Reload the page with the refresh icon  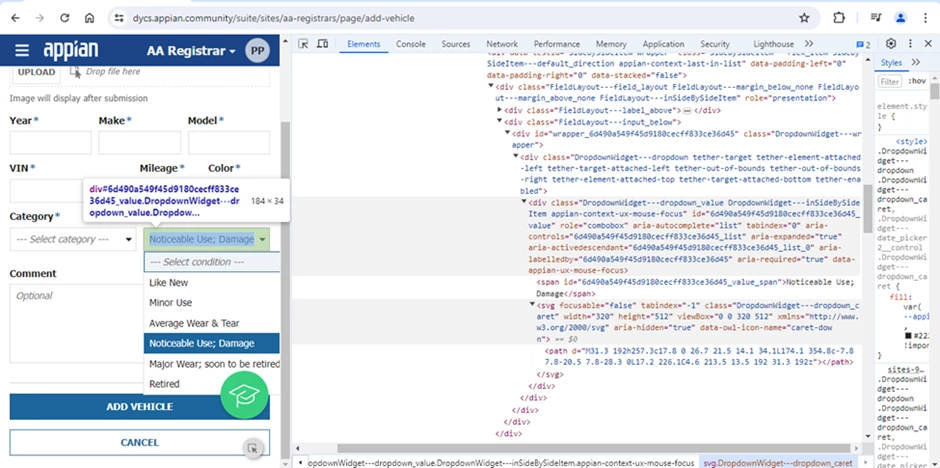tap(65, 18)
